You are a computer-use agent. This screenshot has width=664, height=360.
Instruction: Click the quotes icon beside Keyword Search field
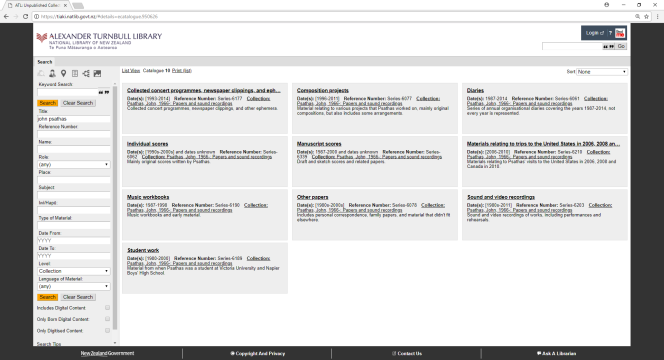(104, 92)
